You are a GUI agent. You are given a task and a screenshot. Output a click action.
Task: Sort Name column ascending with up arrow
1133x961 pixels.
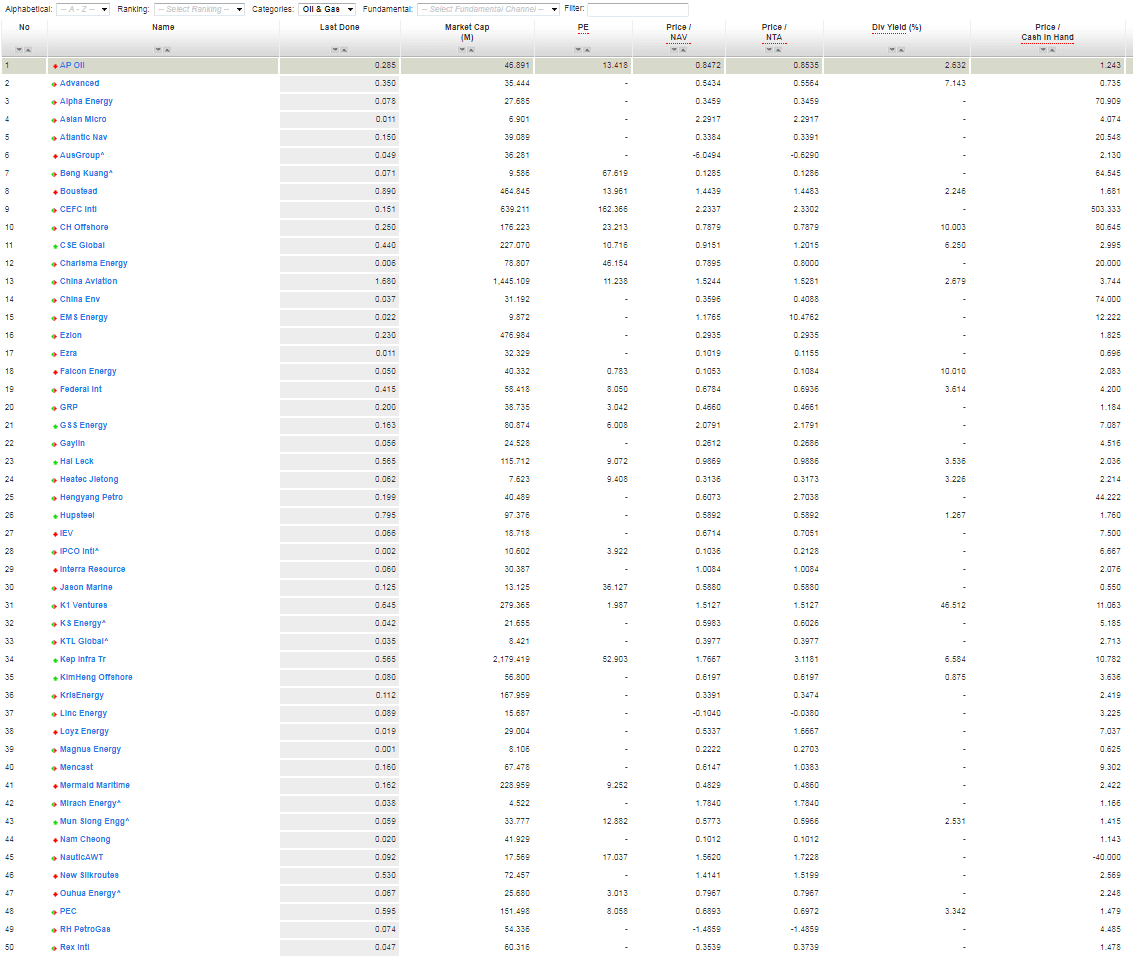pos(167,50)
